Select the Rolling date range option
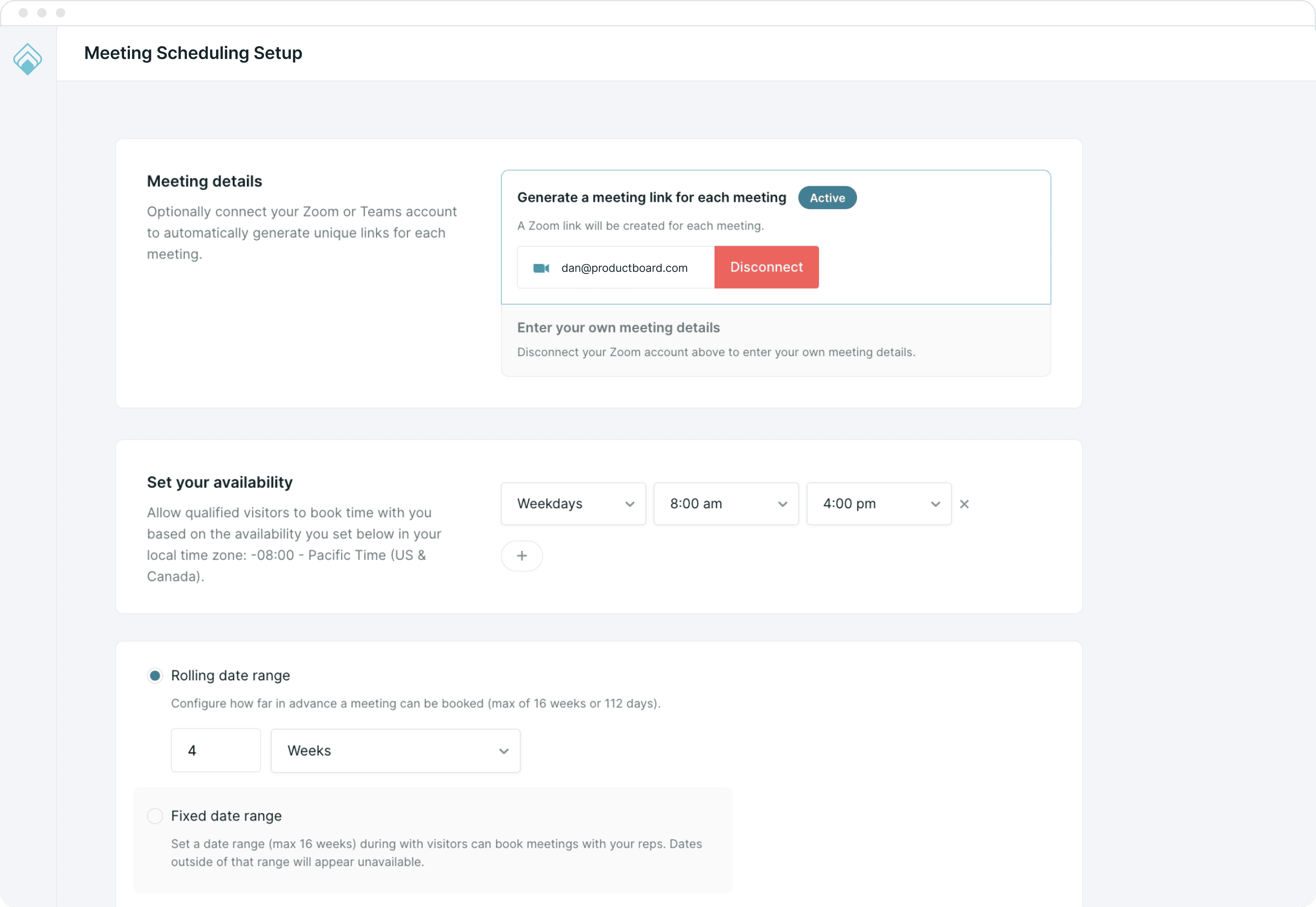This screenshot has height=907, width=1316. (155, 676)
